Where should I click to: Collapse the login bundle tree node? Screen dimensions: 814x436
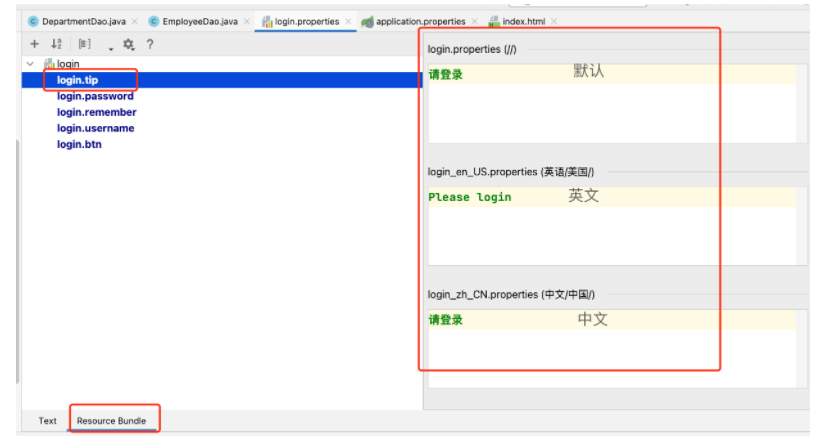tap(30, 64)
